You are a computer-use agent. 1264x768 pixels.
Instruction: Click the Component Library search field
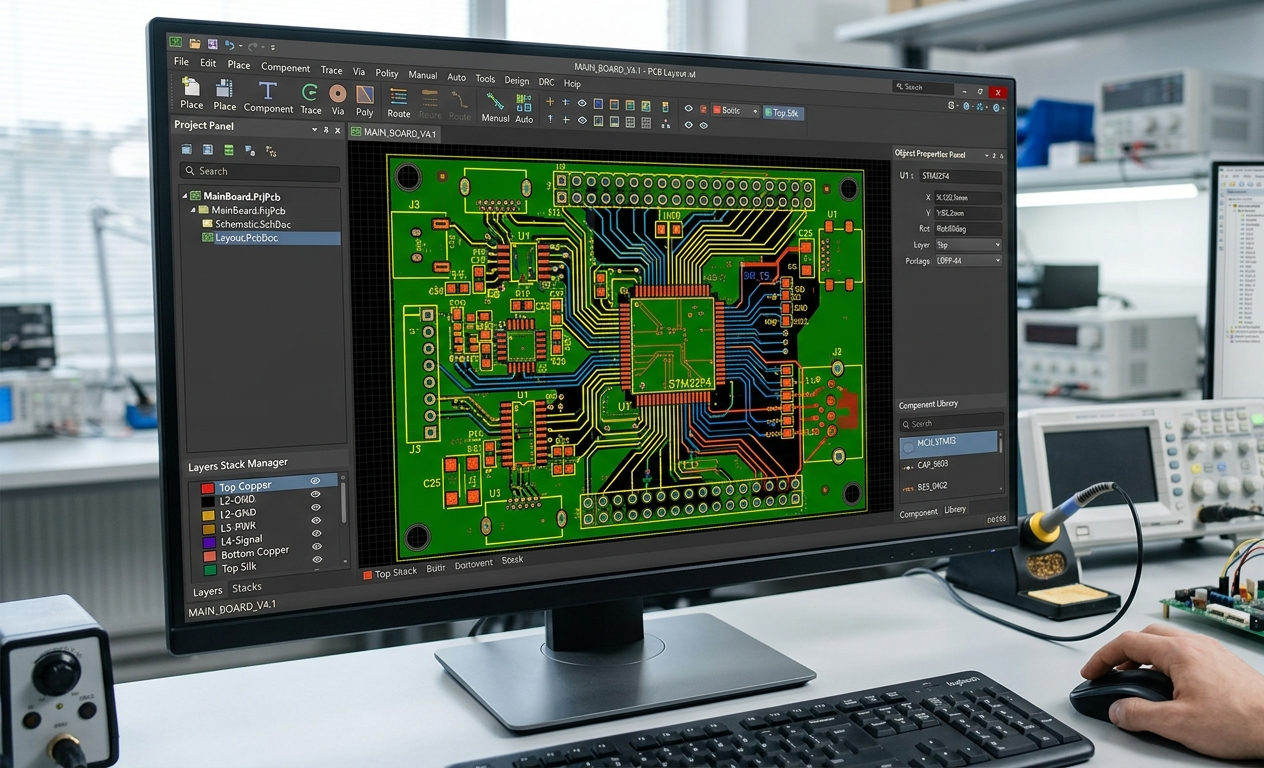tap(952, 422)
